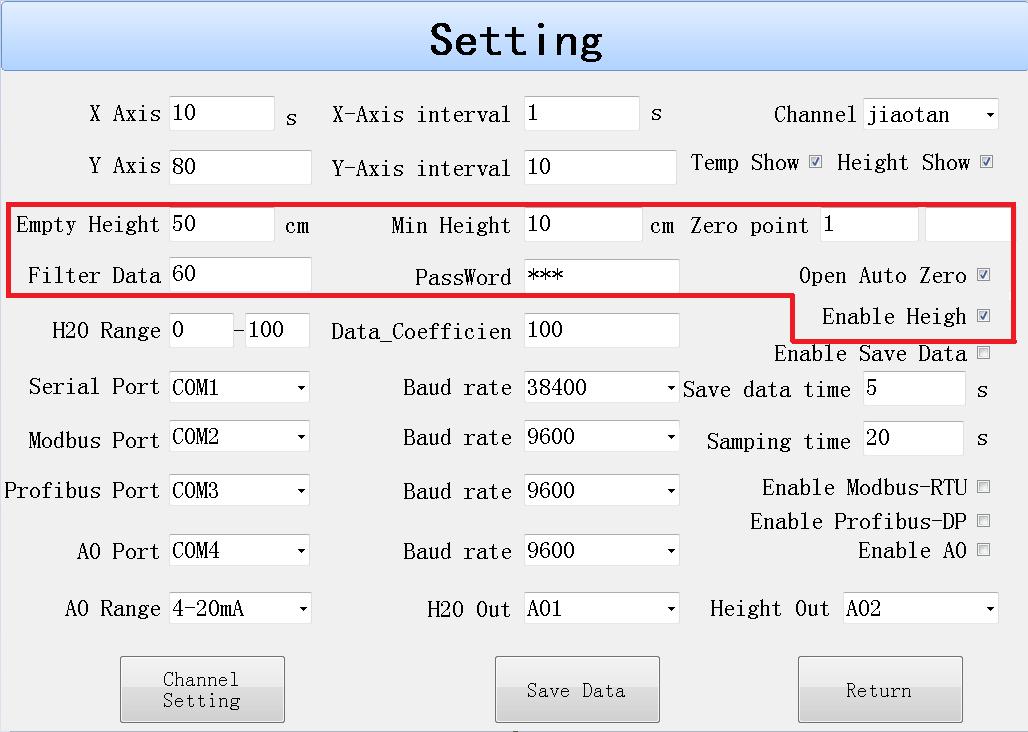Expand the Serial Port COM1 dropdown

point(239,387)
